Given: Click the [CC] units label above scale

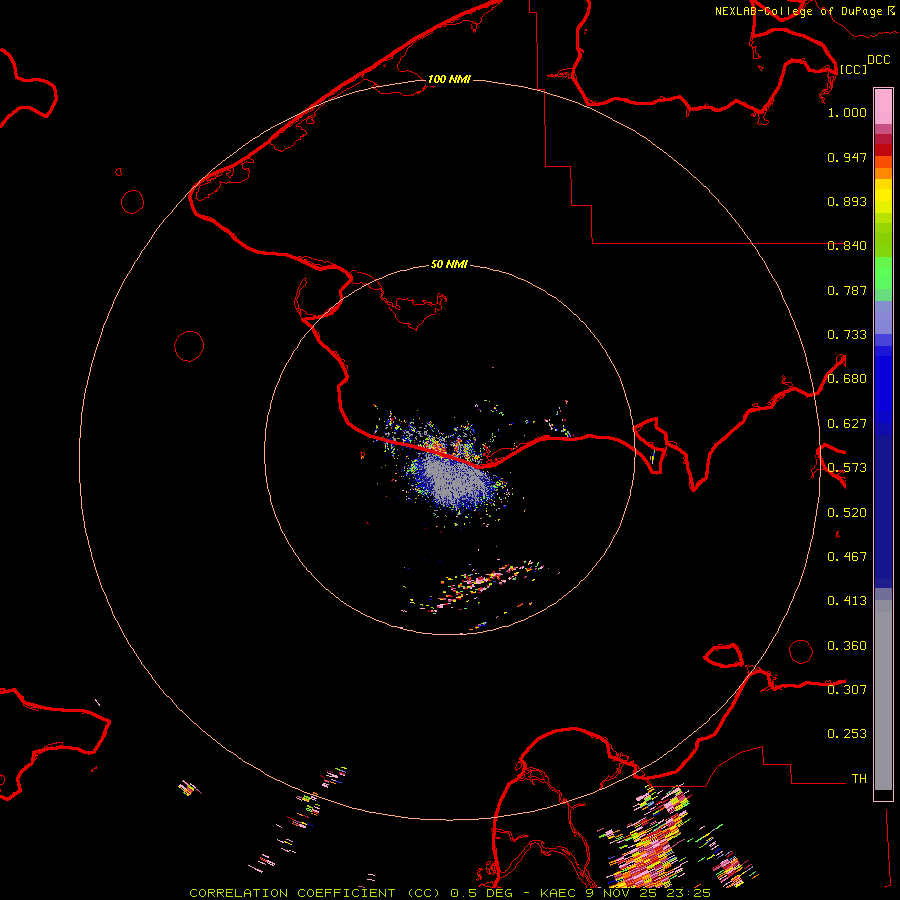Looking at the screenshot, I should pyautogui.click(x=853, y=69).
